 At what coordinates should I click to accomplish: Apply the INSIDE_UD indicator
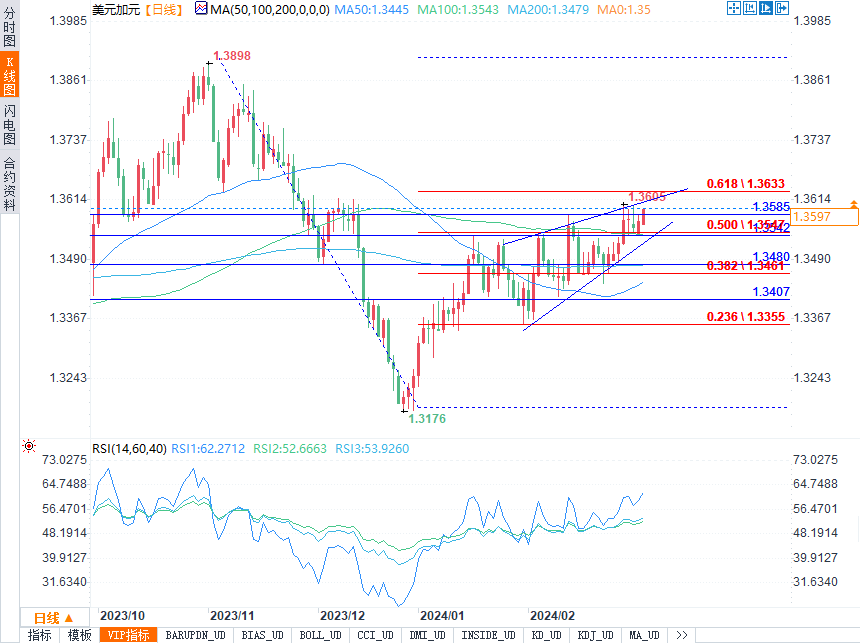tap(488, 635)
